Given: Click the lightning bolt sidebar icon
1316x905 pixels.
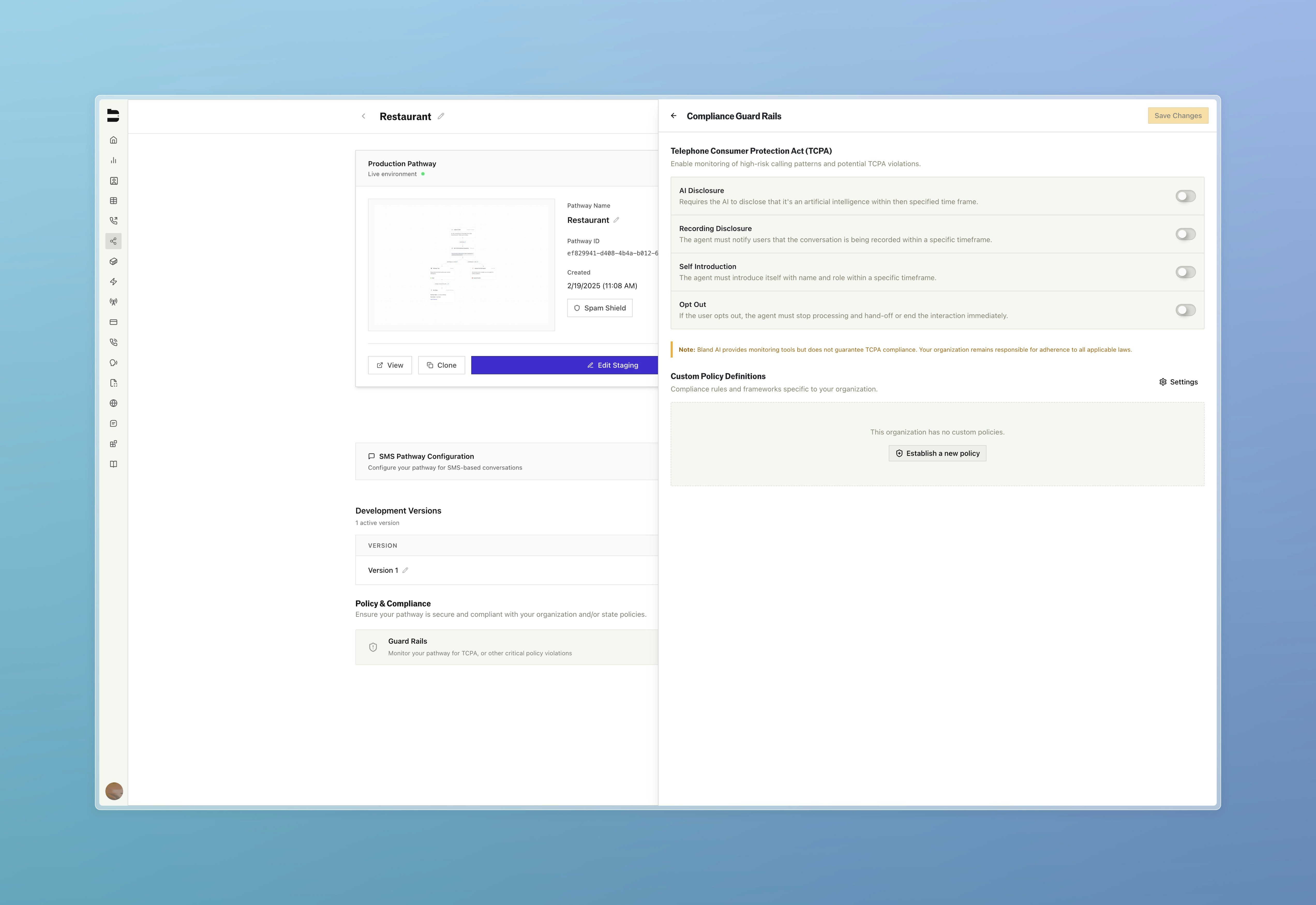Looking at the screenshot, I should [x=113, y=281].
